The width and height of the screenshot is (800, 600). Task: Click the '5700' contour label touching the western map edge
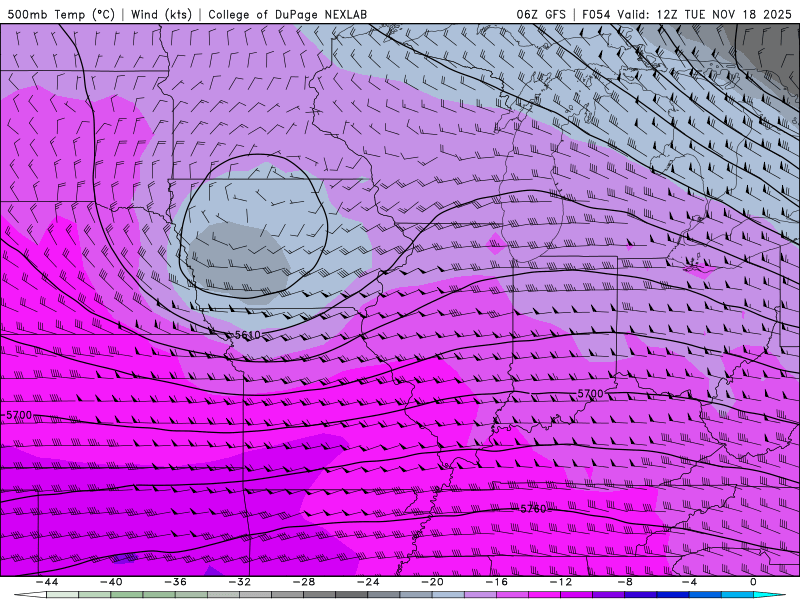point(18,415)
